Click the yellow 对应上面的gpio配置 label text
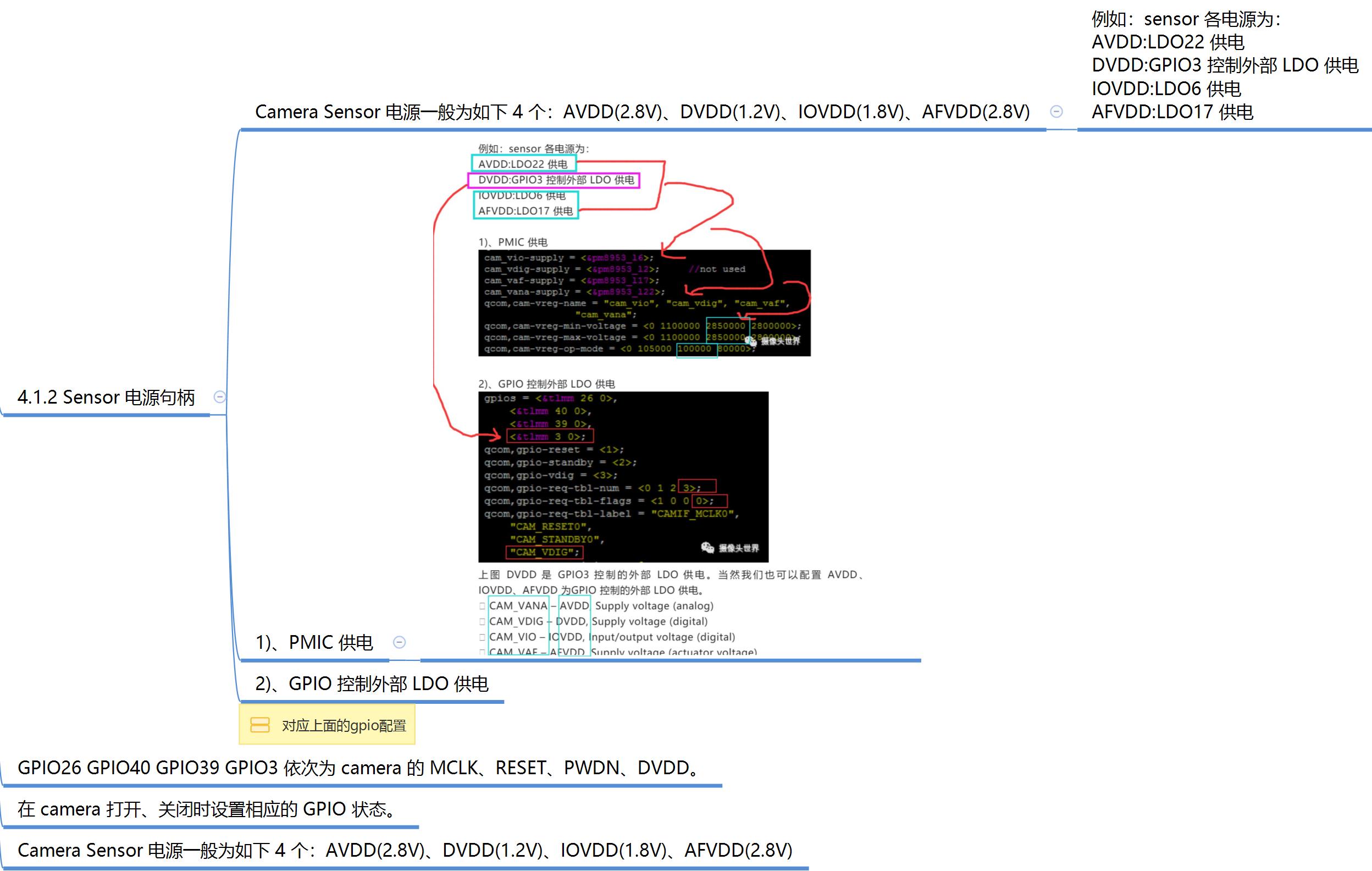Image resolution: width=1372 pixels, height=871 pixels. pyautogui.click(x=344, y=726)
